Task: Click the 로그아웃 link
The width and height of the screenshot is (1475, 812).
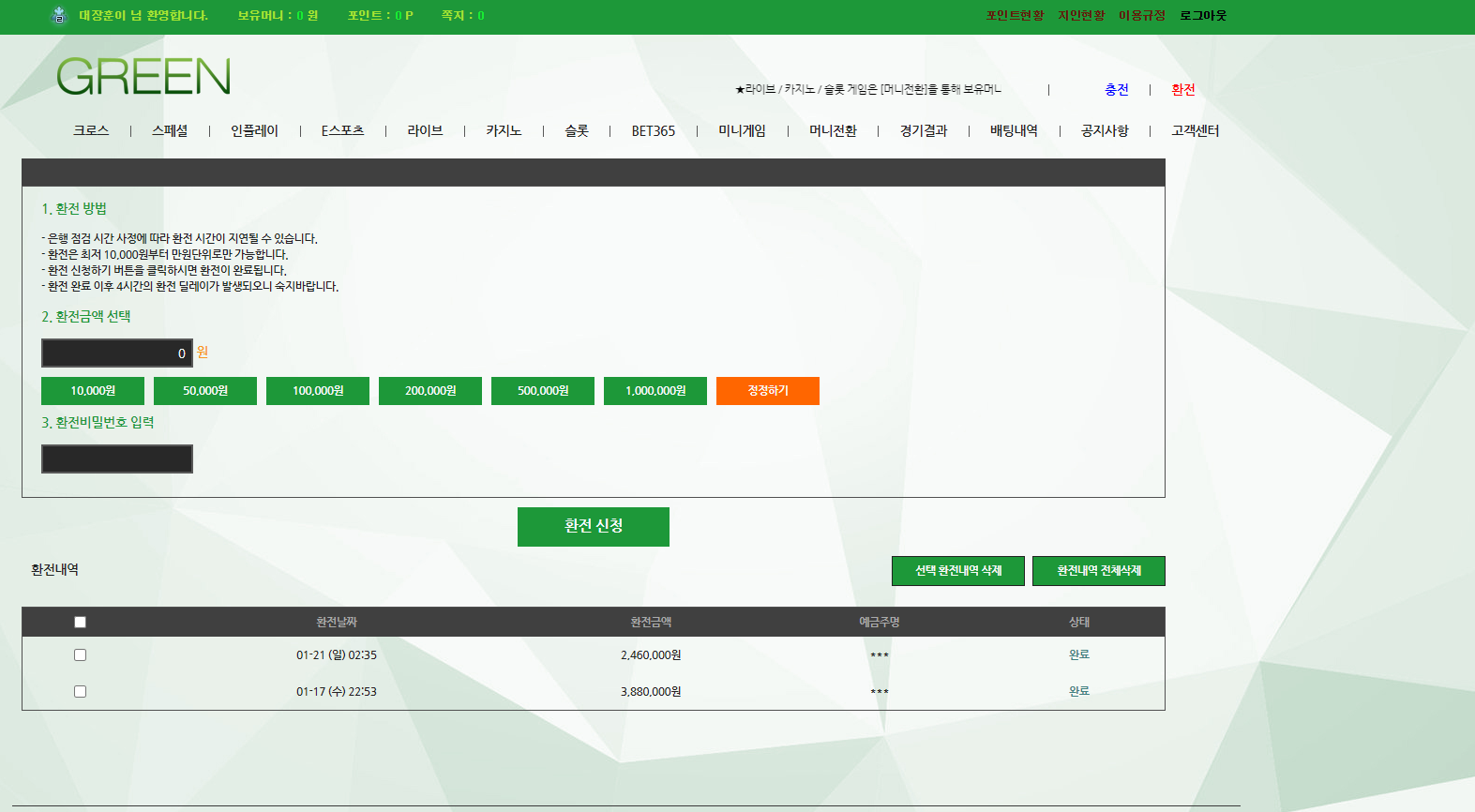Action: [x=1203, y=16]
